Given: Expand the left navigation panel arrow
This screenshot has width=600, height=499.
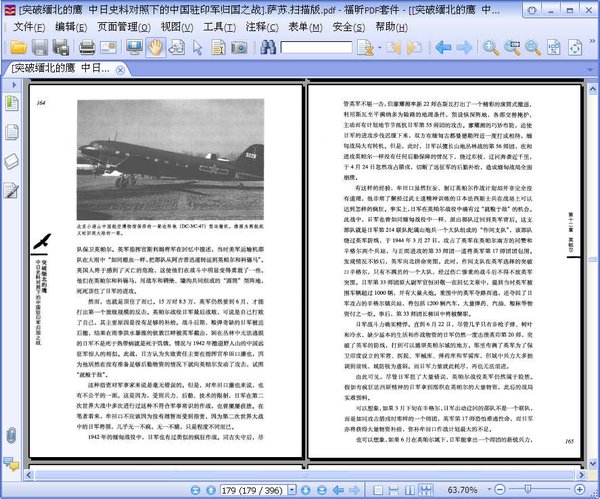Looking at the screenshot, I should point(14,85).
